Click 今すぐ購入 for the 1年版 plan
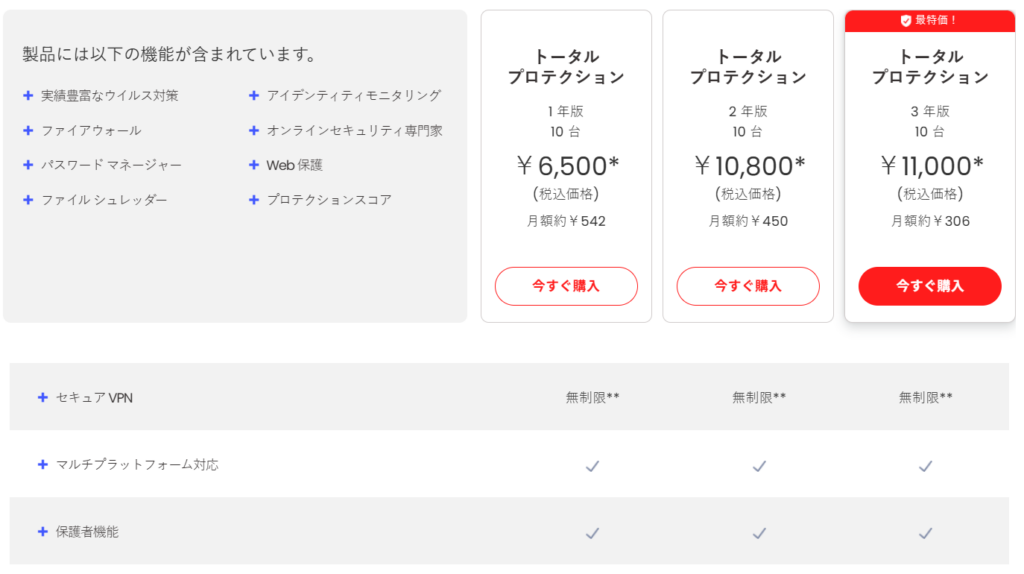This screenshot has width=1024, height=574. tap(566, 286)
